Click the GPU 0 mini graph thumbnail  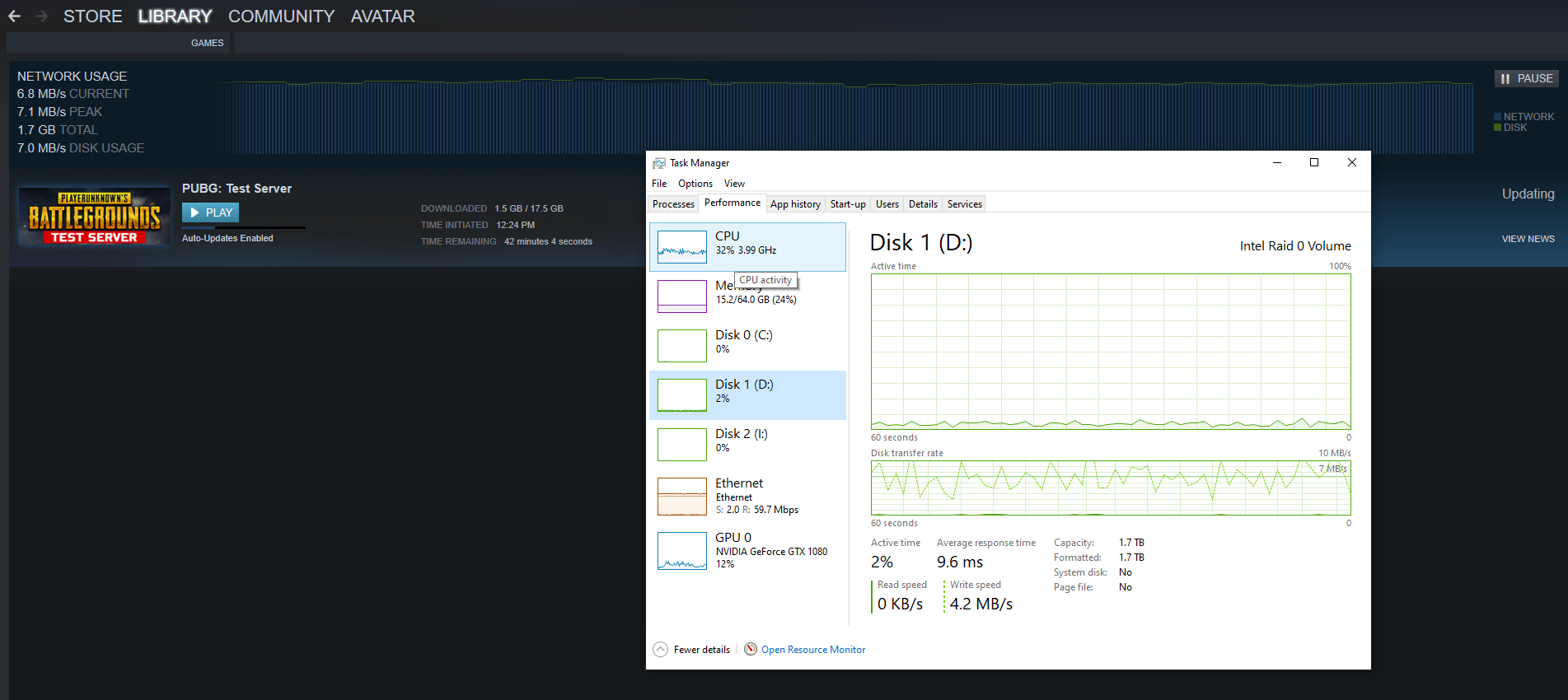coord(682,551)
